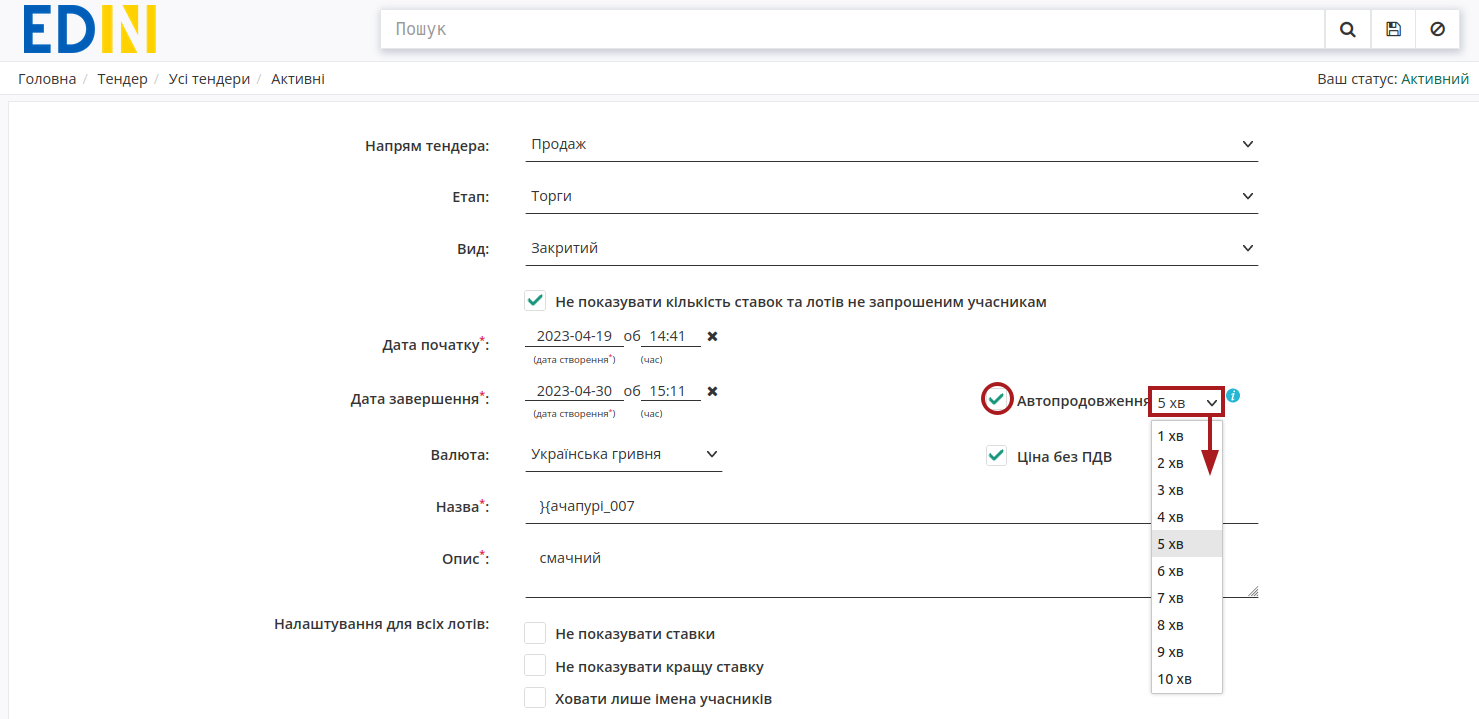Click the Назва field with }{ачапурі_007

(x=891, y=507)
